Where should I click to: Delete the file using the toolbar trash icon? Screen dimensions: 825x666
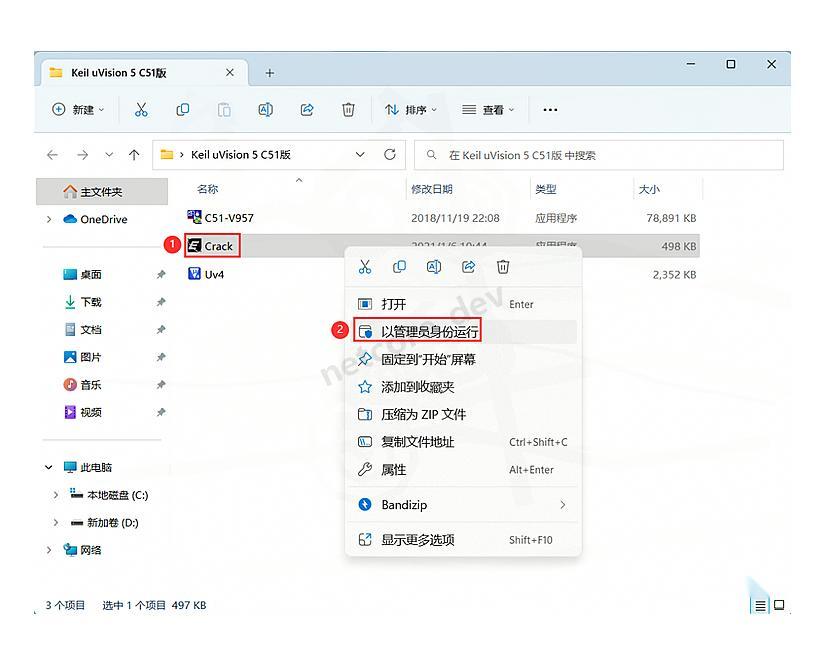pyautogui.click(x=348, y=110)
